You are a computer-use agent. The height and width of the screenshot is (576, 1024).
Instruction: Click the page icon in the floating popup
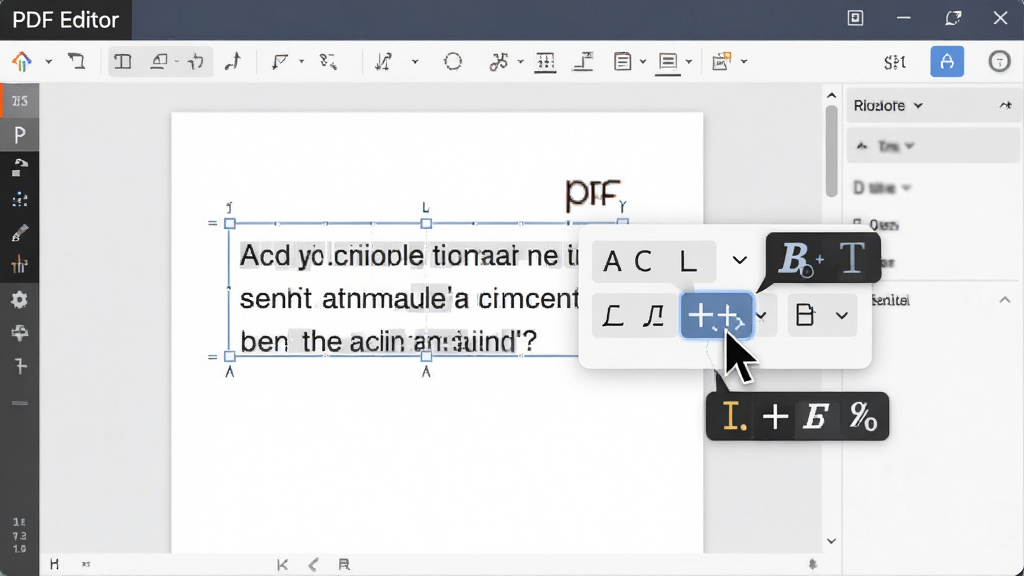point(805,315)
